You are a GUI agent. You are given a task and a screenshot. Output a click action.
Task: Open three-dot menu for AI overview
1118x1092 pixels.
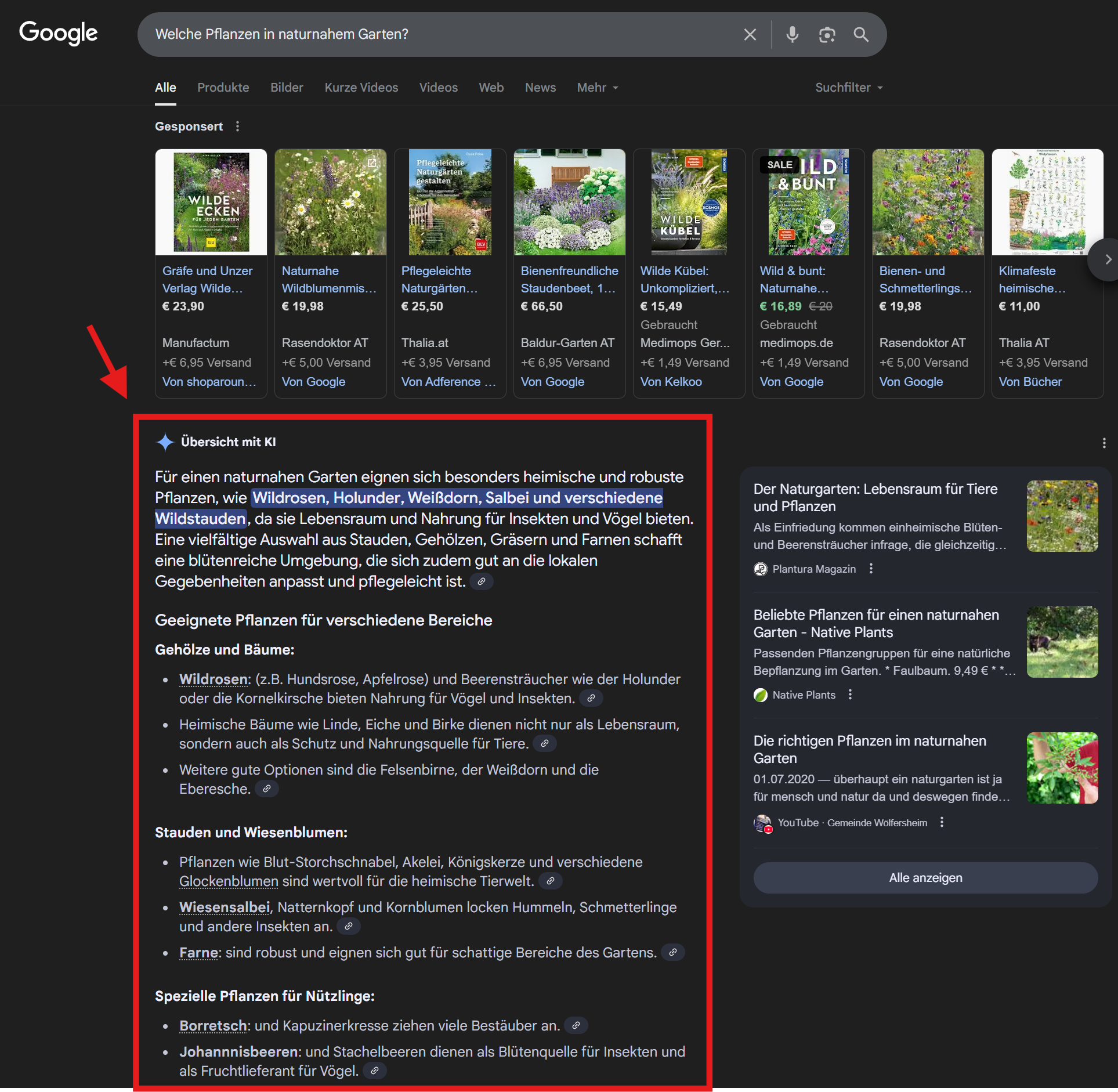click(1103, 443)
